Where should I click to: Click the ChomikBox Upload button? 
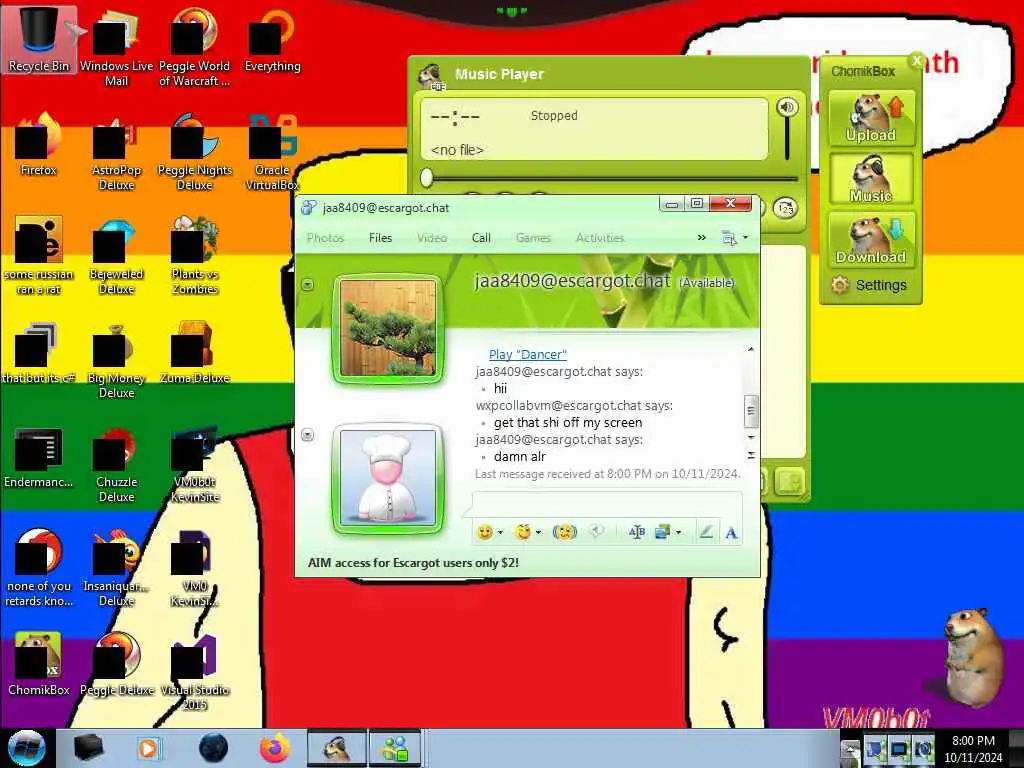click(871, 118)
